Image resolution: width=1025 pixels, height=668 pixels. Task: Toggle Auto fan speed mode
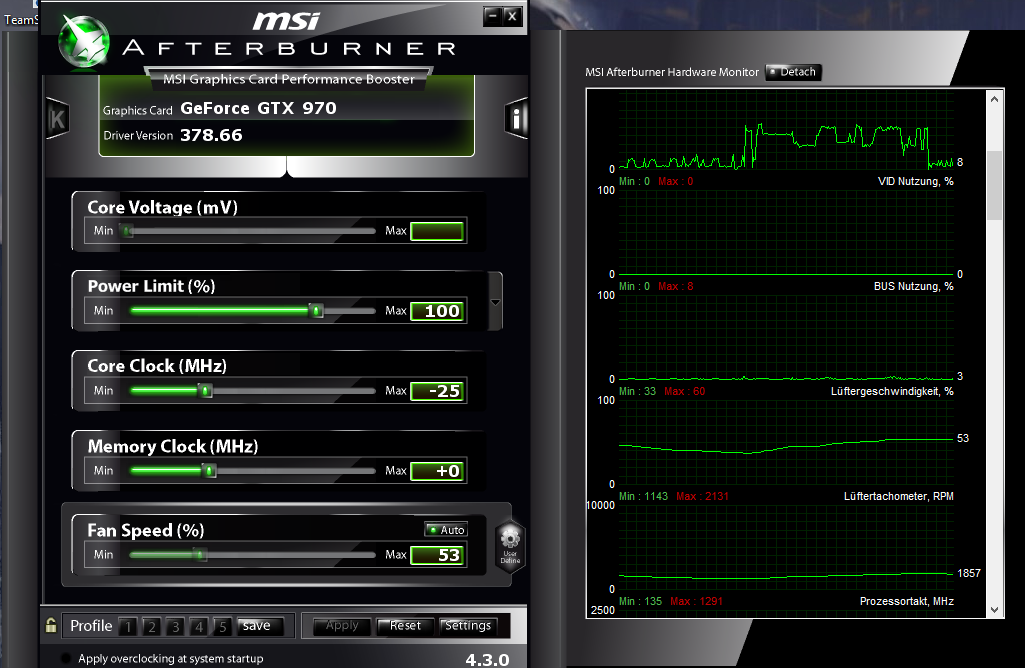pyautogui.click(x=446, y=529)
